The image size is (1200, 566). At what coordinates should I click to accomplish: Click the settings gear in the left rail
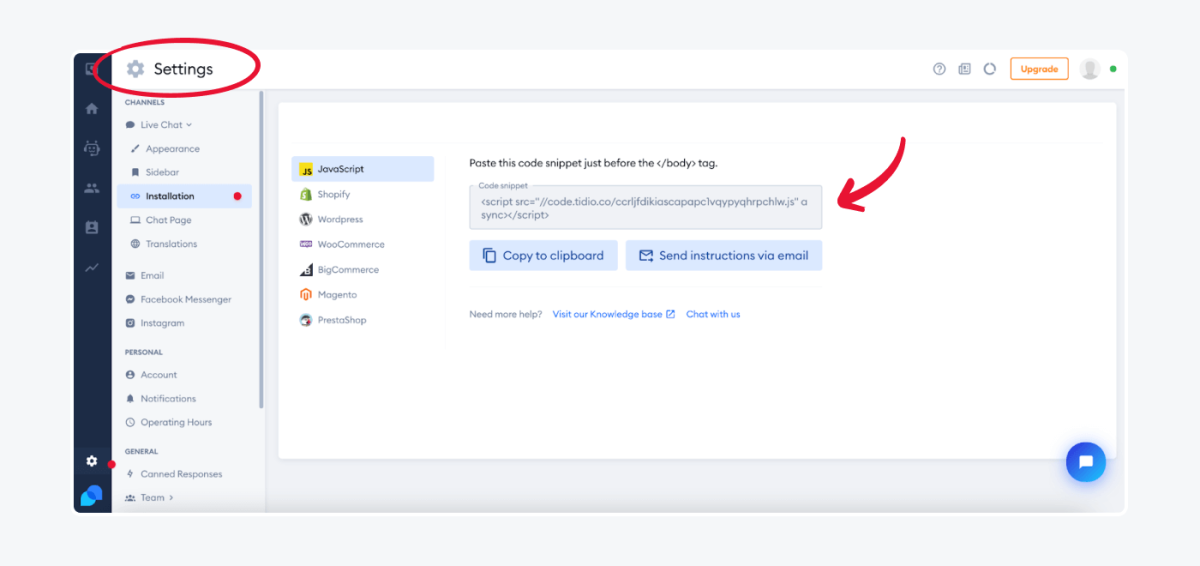92,461
